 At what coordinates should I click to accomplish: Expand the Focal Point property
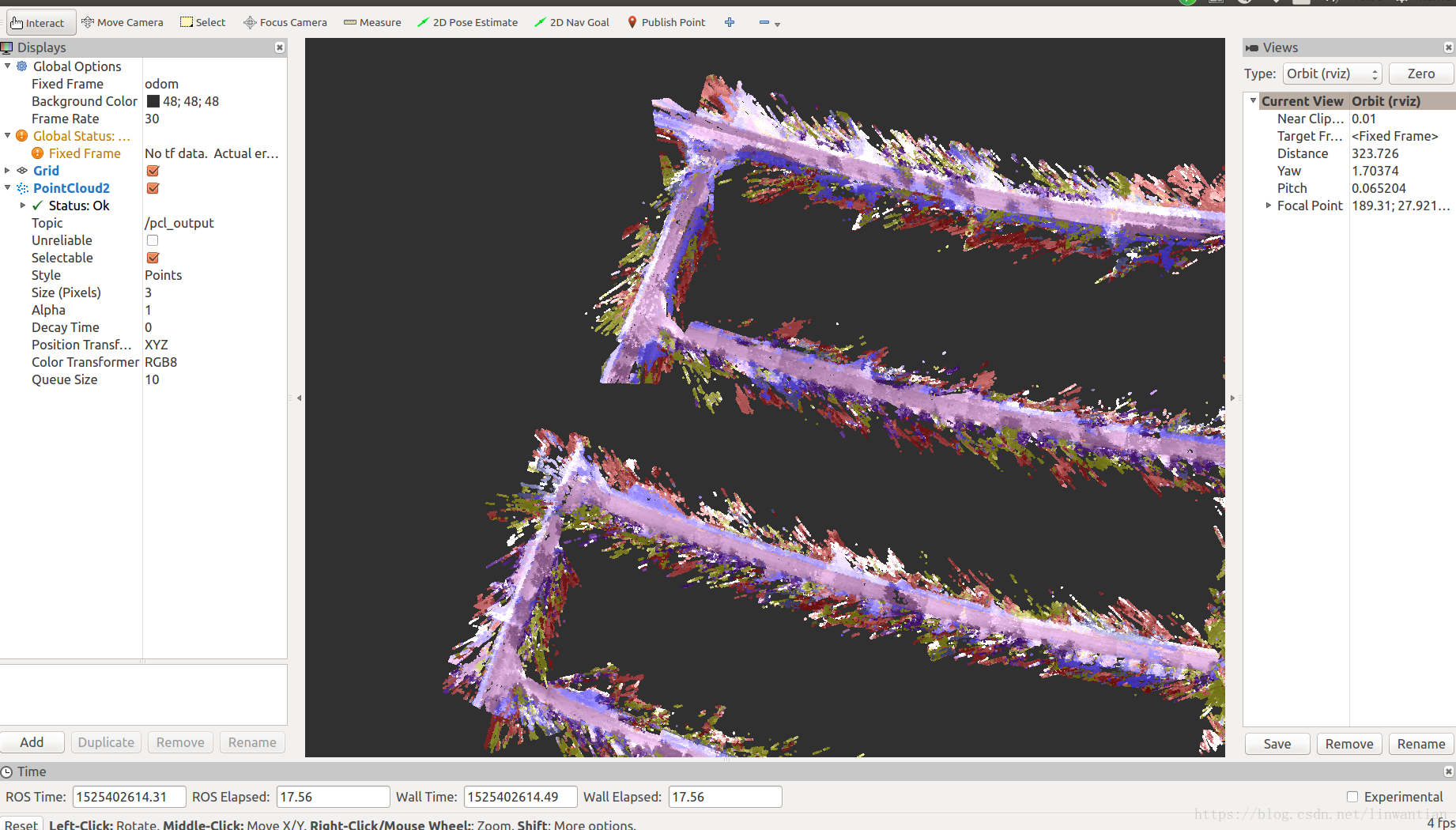coord(1269,206)
